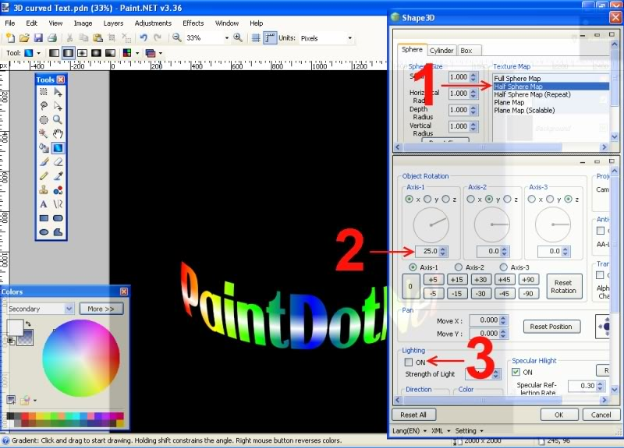
Task: Select the Axis-1 radio above increment buttons
Action: tap(413, 267)
